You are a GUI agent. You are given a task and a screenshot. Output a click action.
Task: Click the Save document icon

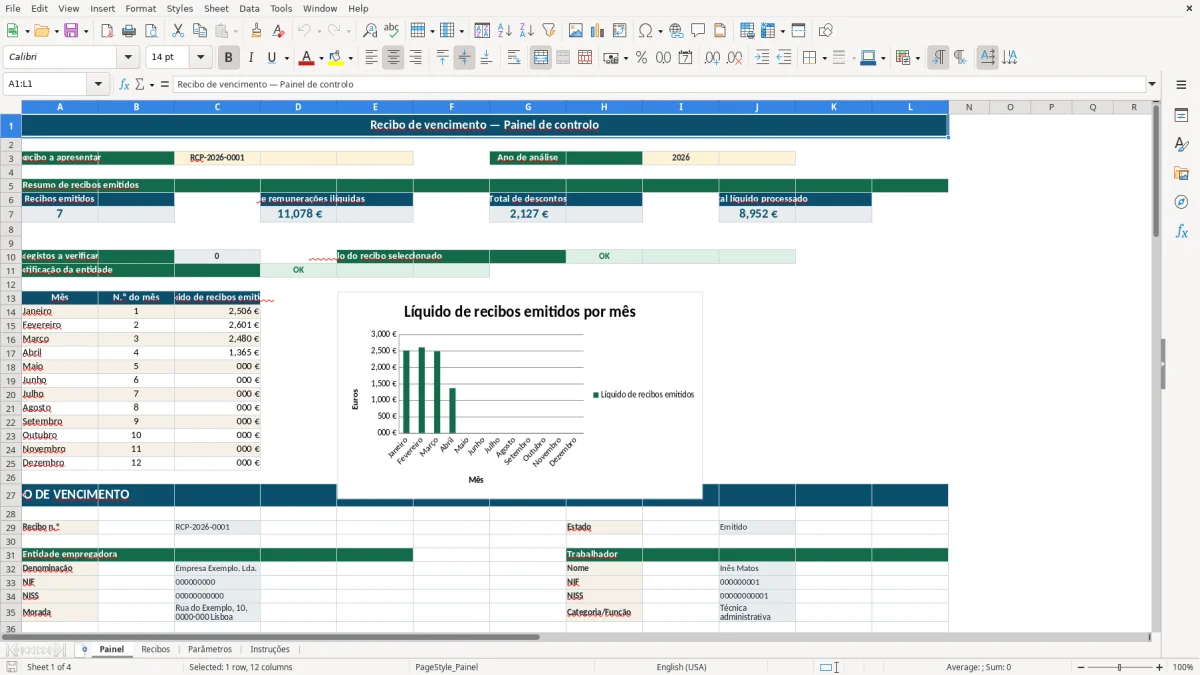click(x=71, y=31)
